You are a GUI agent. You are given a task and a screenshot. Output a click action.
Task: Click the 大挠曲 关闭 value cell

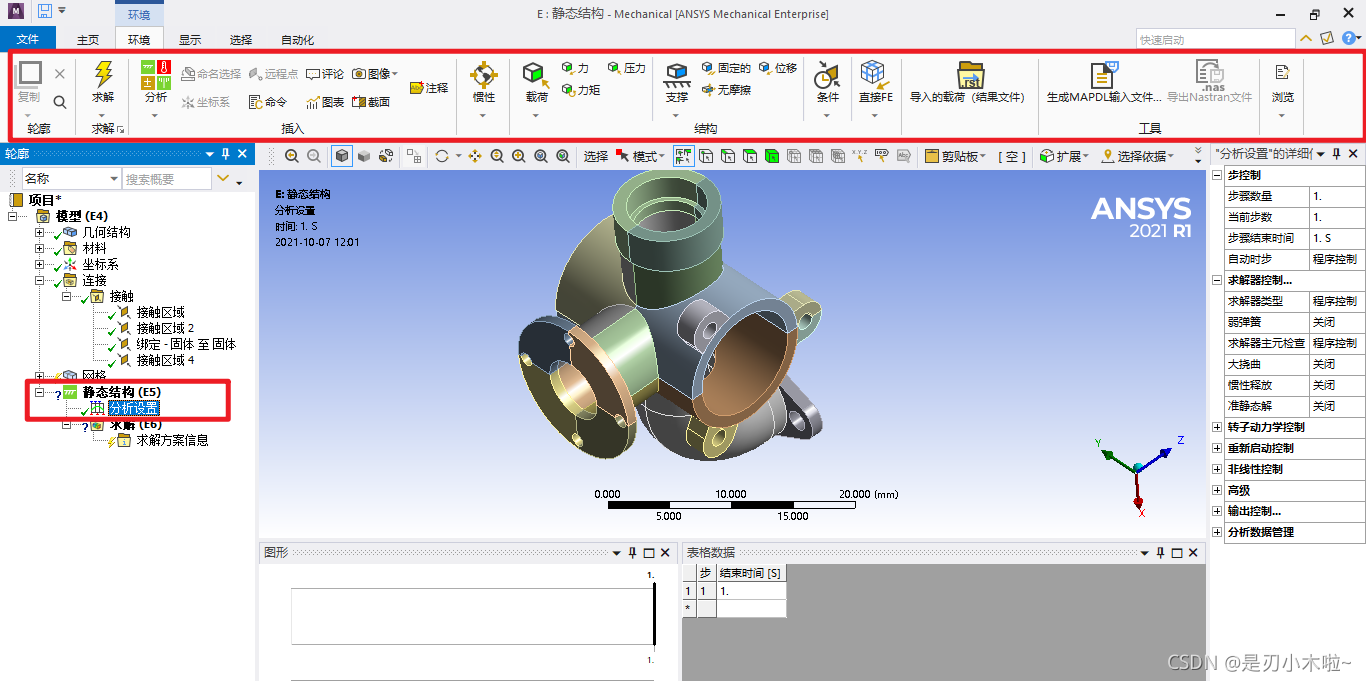(x=1336, y=364)
